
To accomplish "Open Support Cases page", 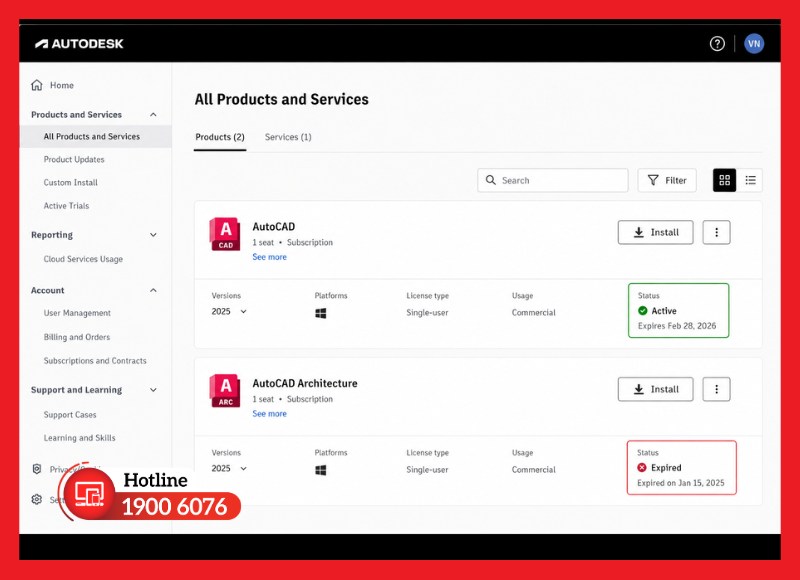I will (70, 415).
